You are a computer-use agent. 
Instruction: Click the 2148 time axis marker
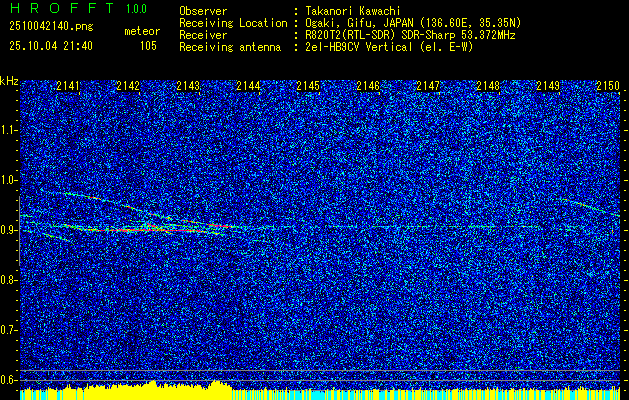pyautogui.click(x=488, y=85)
